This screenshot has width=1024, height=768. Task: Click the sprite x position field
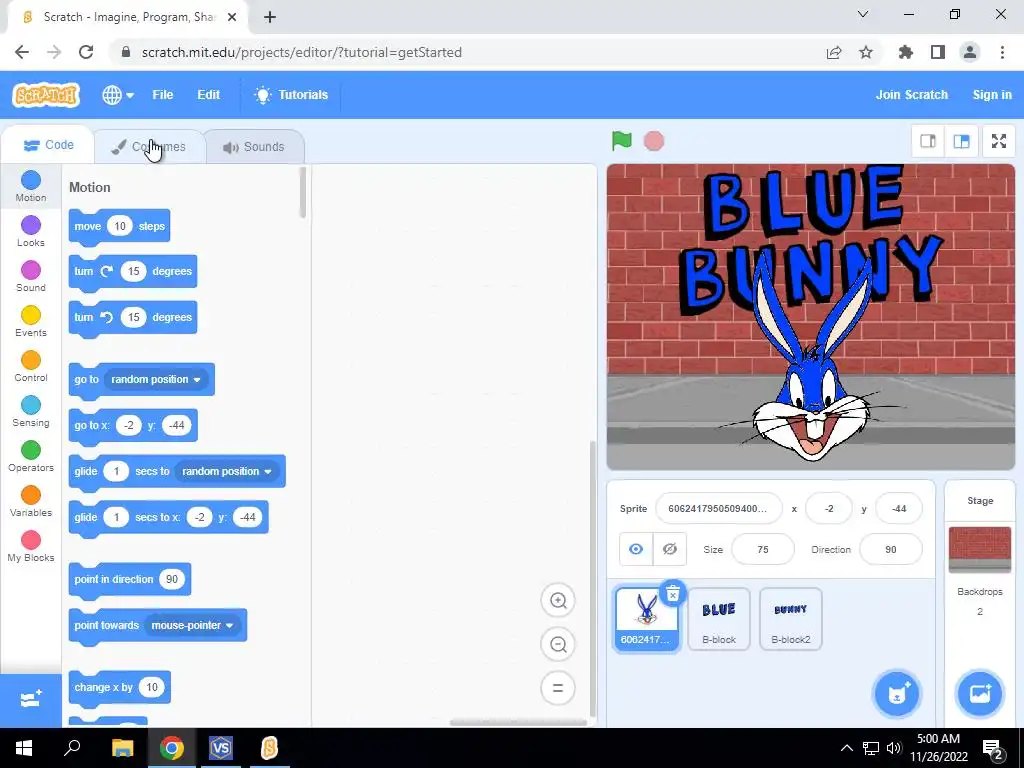pyautogui.click(x=829, y=509)
